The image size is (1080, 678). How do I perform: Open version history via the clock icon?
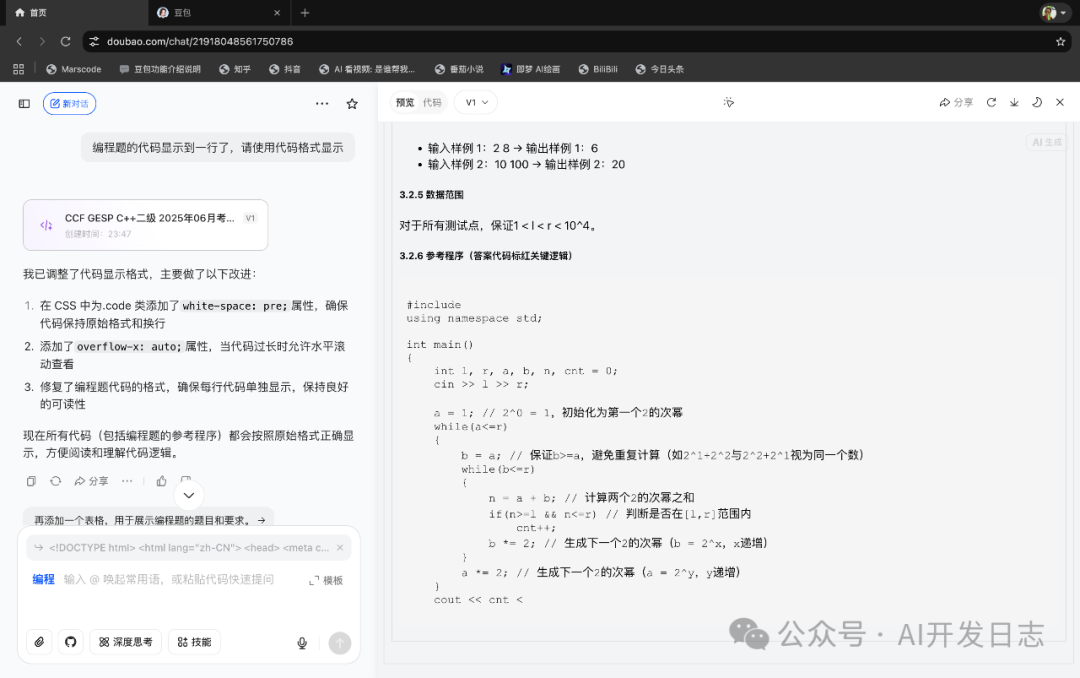pos(1037,102)
